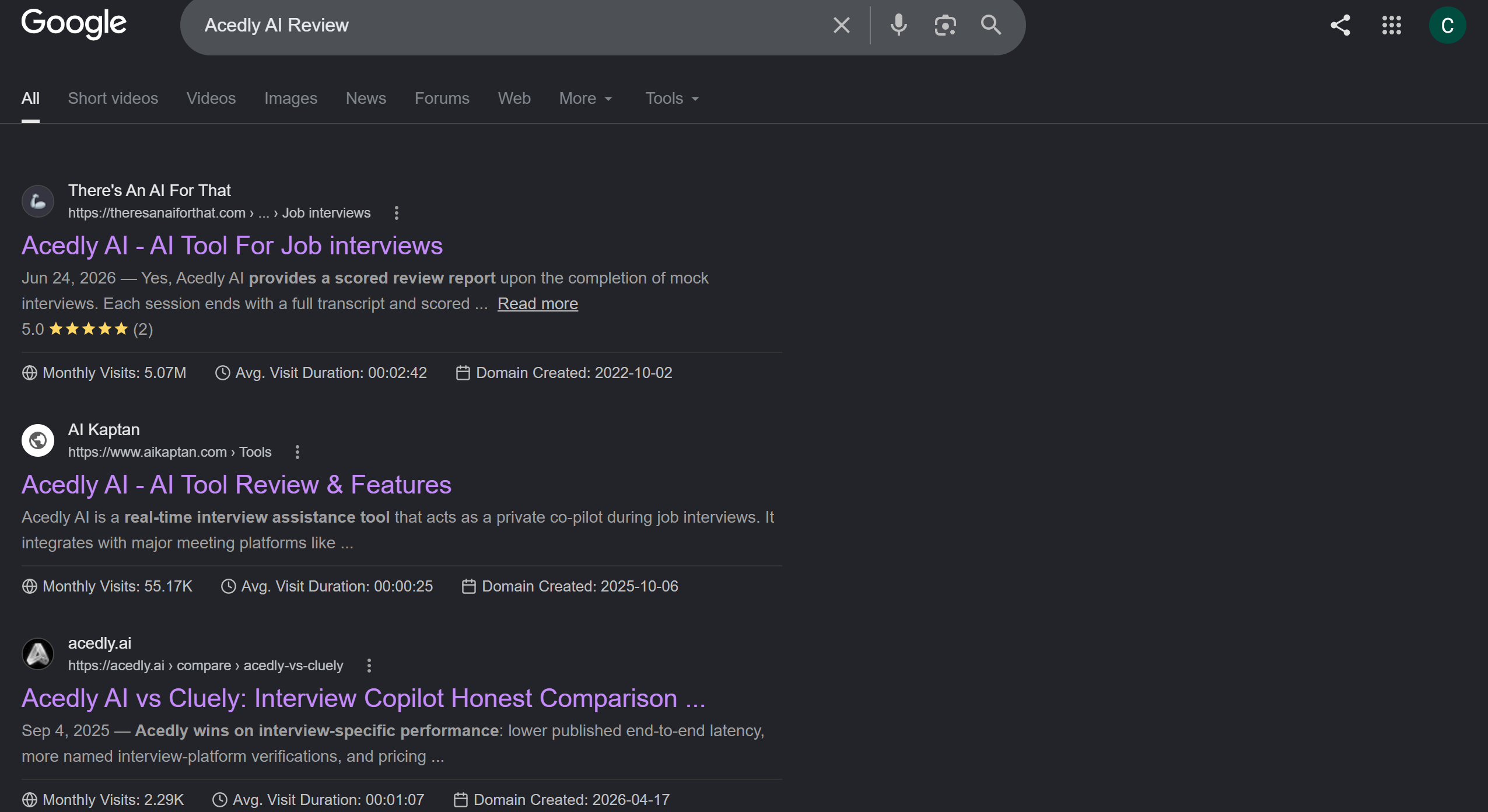The image size is (1488, 812).
Task: Switch to the Forums tab
Action: tap(442, 98)
